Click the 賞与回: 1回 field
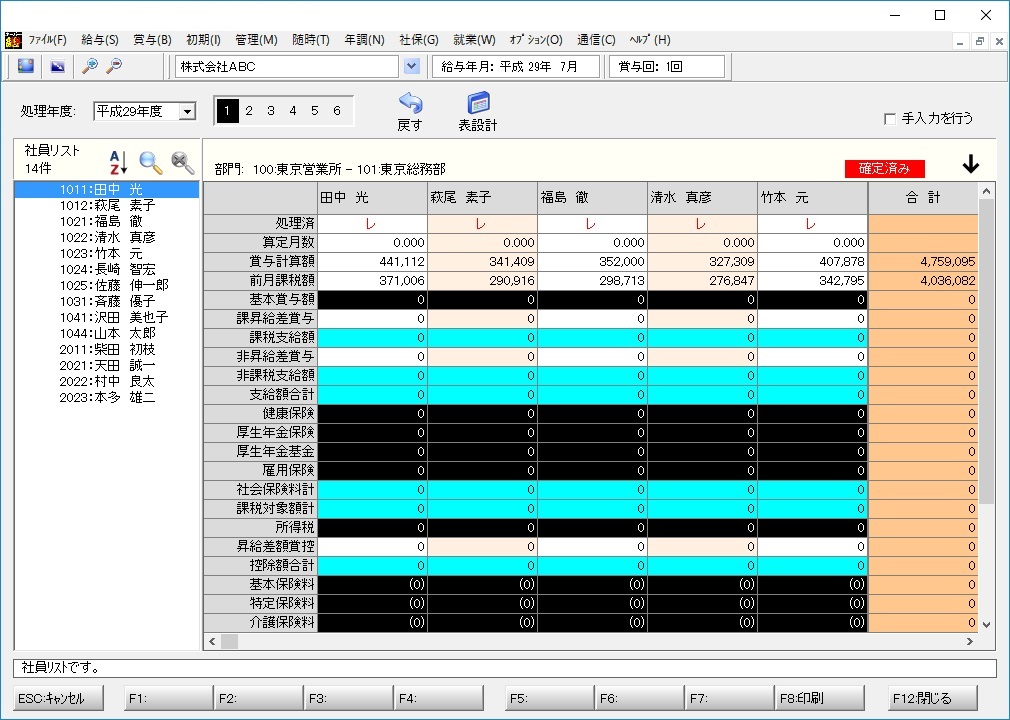The height and width of the screenshot is (720, 1010). [667, 66]
